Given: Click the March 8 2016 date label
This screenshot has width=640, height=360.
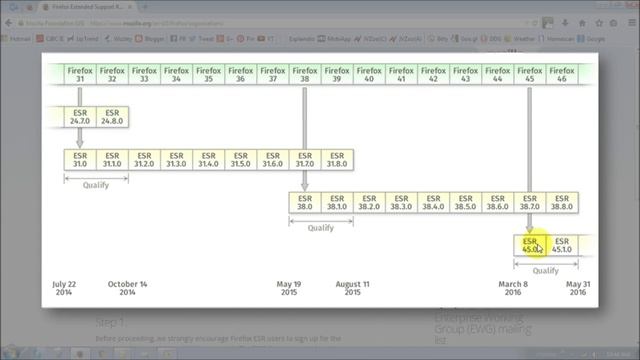Looking at the screenshot, I should coord(513,288).
